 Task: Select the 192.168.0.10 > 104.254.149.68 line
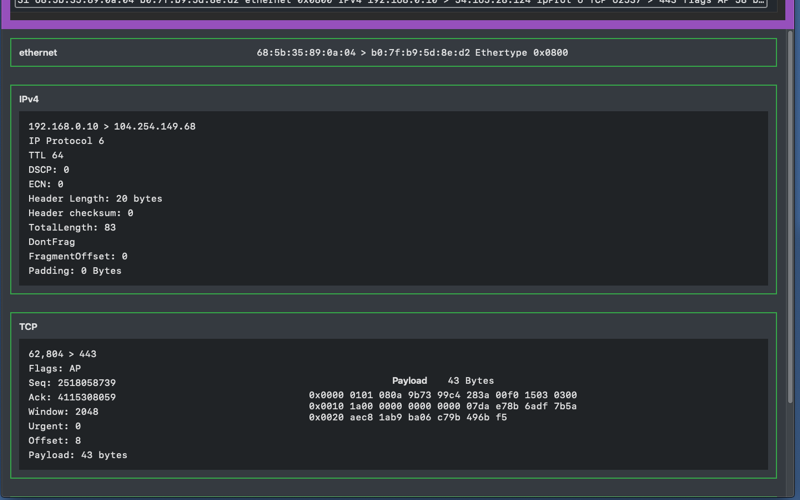click(x=112, y=127)
